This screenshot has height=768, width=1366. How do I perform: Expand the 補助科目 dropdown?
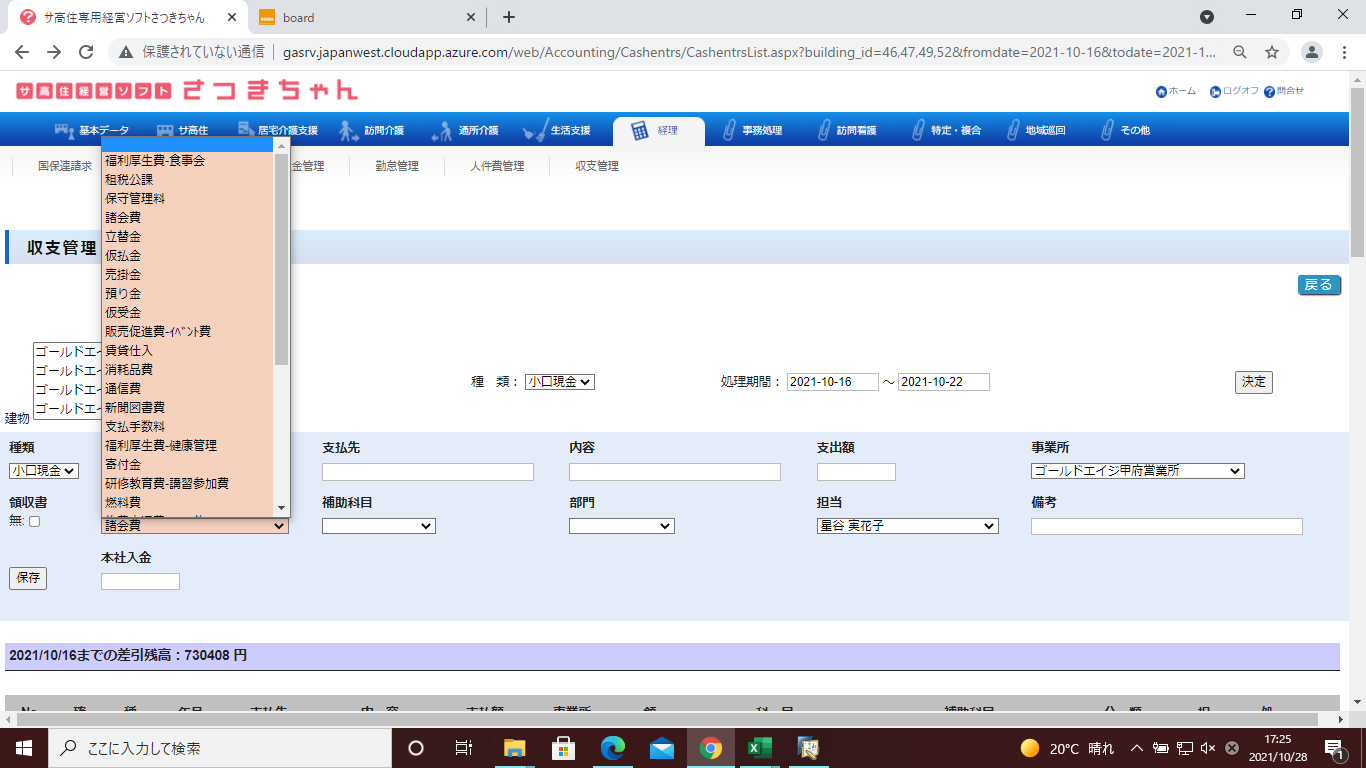(378, 526)
